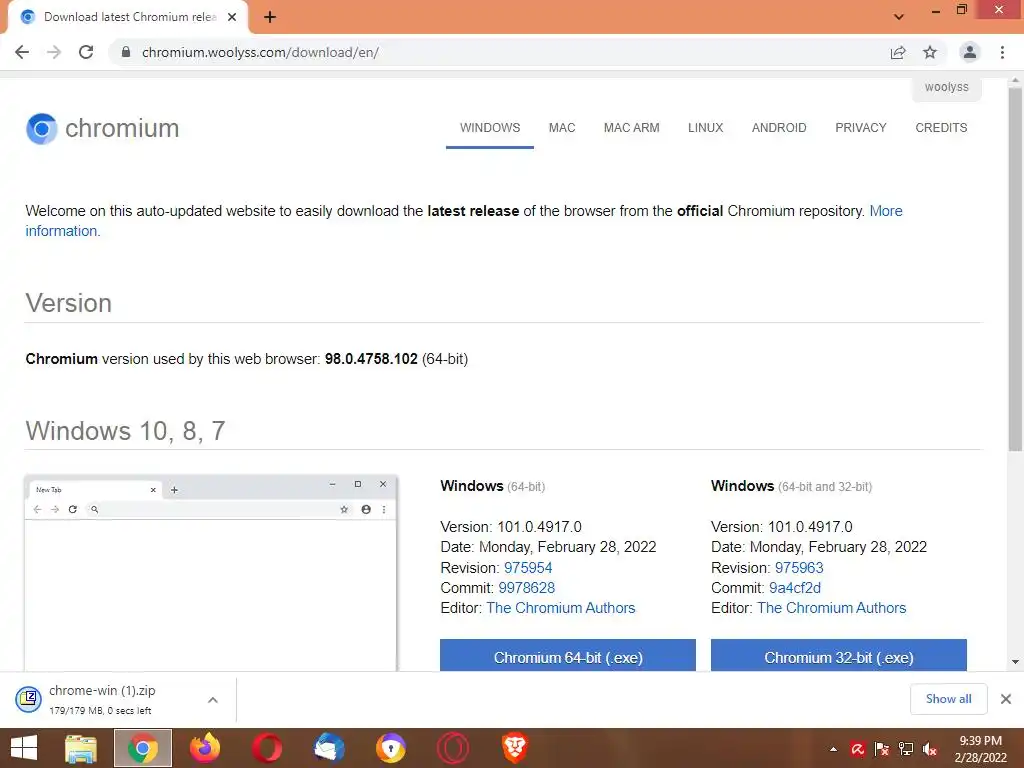Viewport: 1024px width, 768px height.
Task: Launch Brave browser from the taskbar
Action: (x=515, y=748)
